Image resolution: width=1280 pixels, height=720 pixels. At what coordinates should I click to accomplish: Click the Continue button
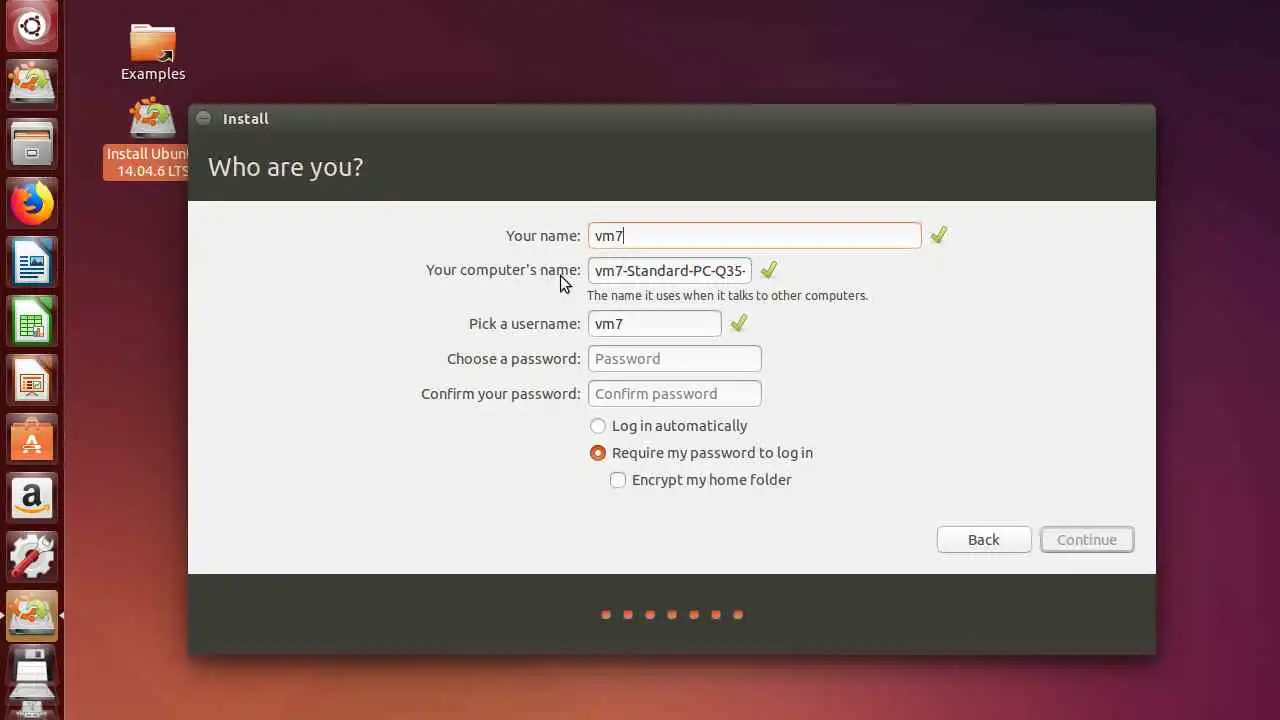click(1087, 540)
